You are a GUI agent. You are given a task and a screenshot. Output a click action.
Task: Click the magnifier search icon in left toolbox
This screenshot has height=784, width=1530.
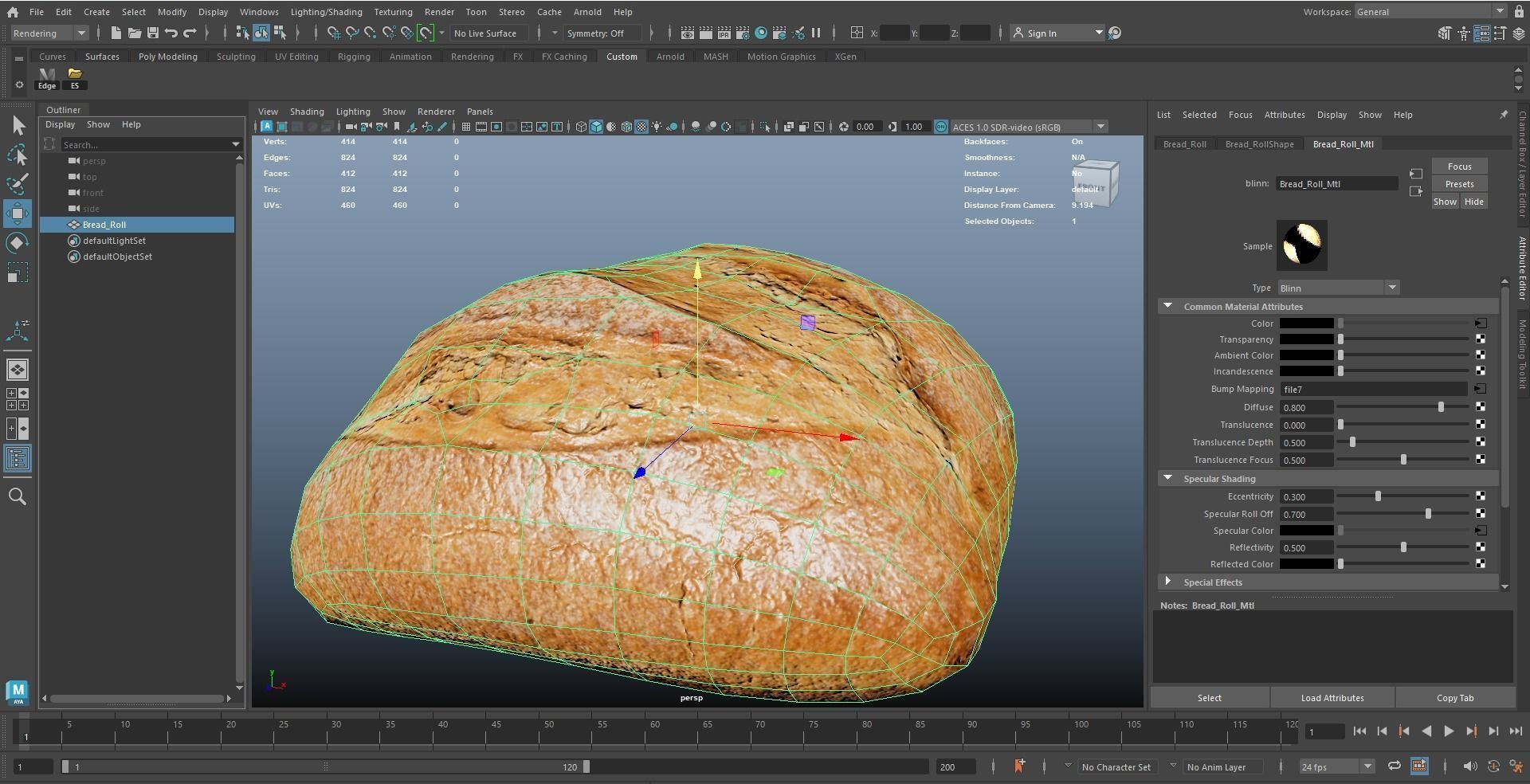pyautogui.click(x=18, y=497)
